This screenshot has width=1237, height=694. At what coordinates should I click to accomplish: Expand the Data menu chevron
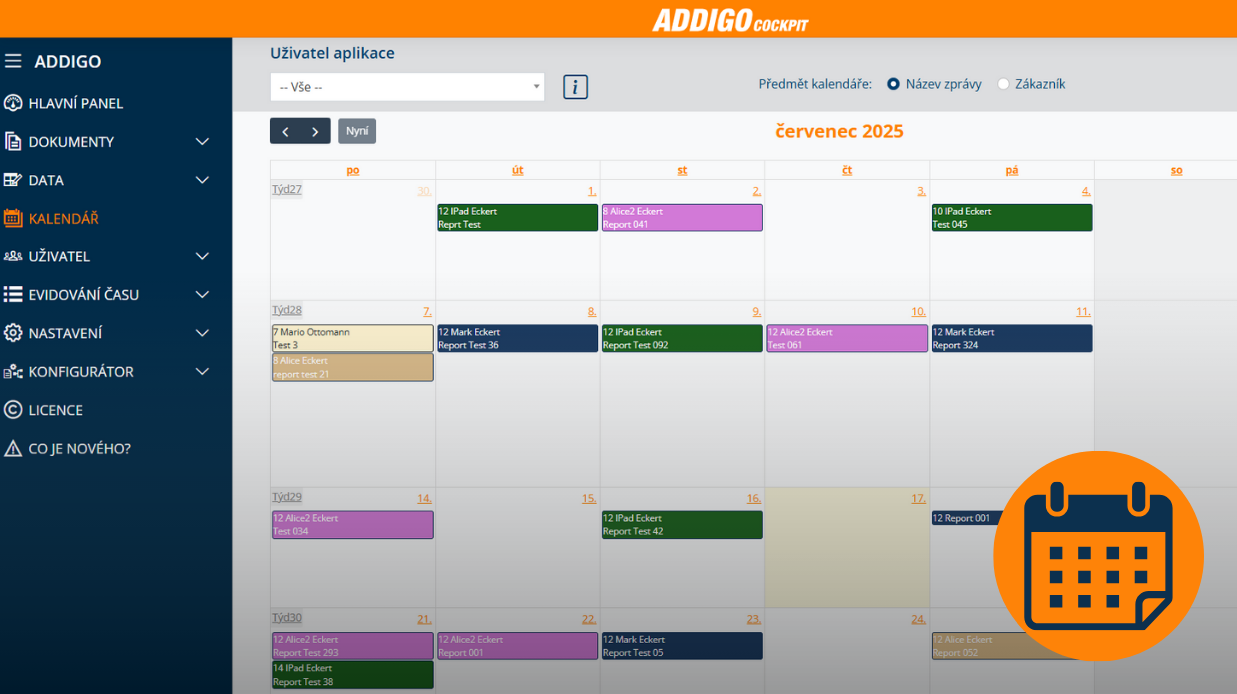pos(202,180)
